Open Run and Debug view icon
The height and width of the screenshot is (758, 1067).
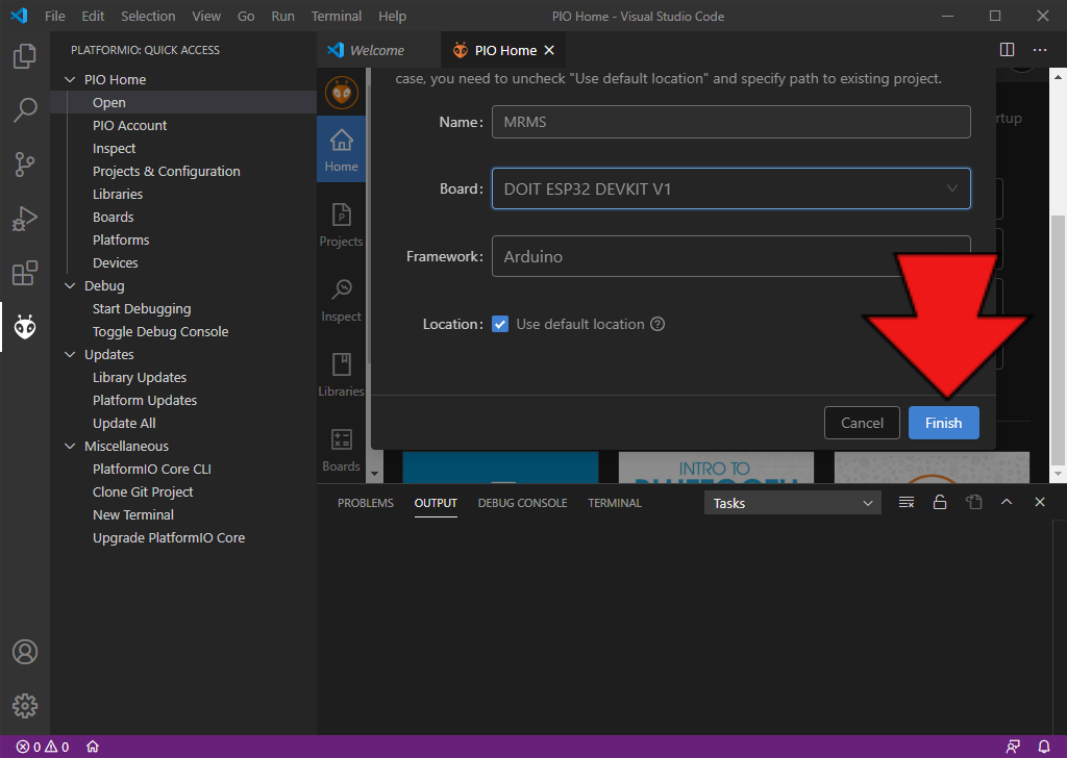coord(25,218)
